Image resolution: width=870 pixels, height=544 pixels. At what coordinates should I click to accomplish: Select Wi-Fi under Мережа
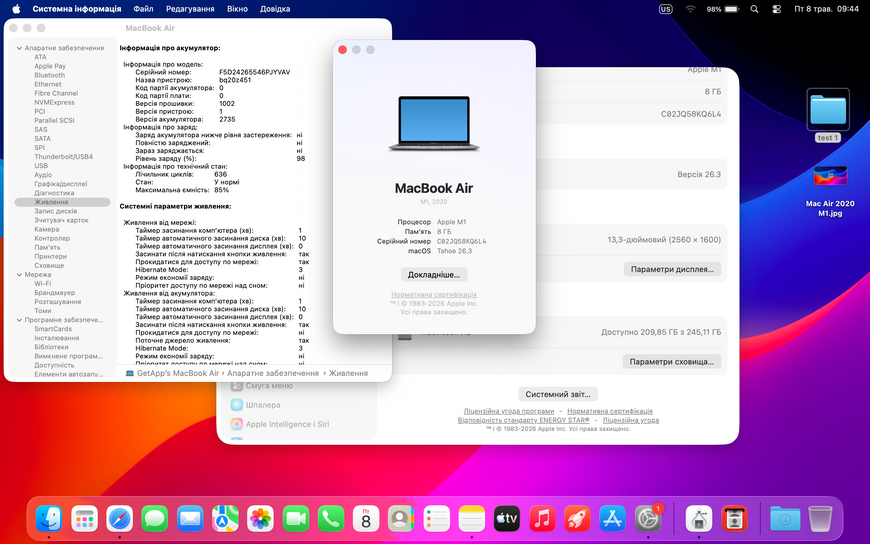[43, 284]
